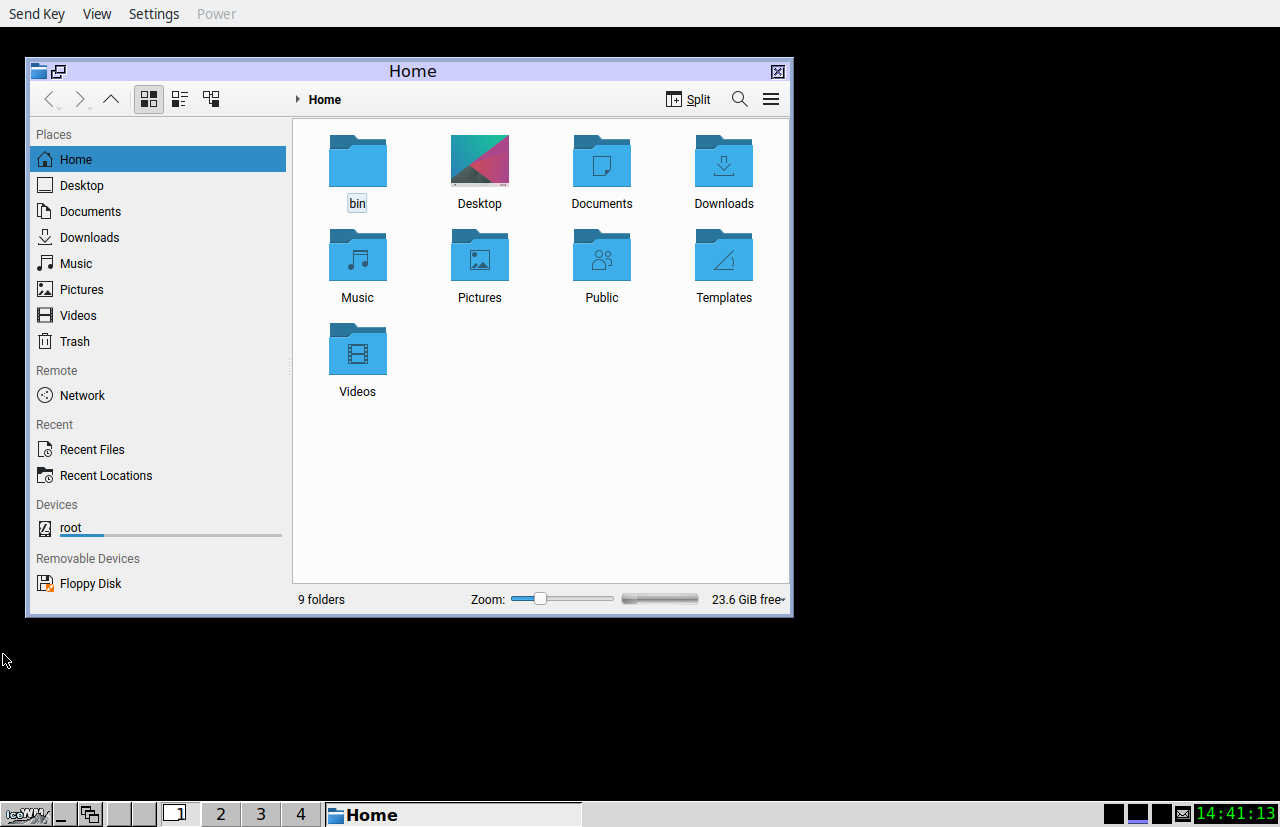This screenshot has width=1280, height=827.
Task: Click the Split view button
Action: click(688, 99)
